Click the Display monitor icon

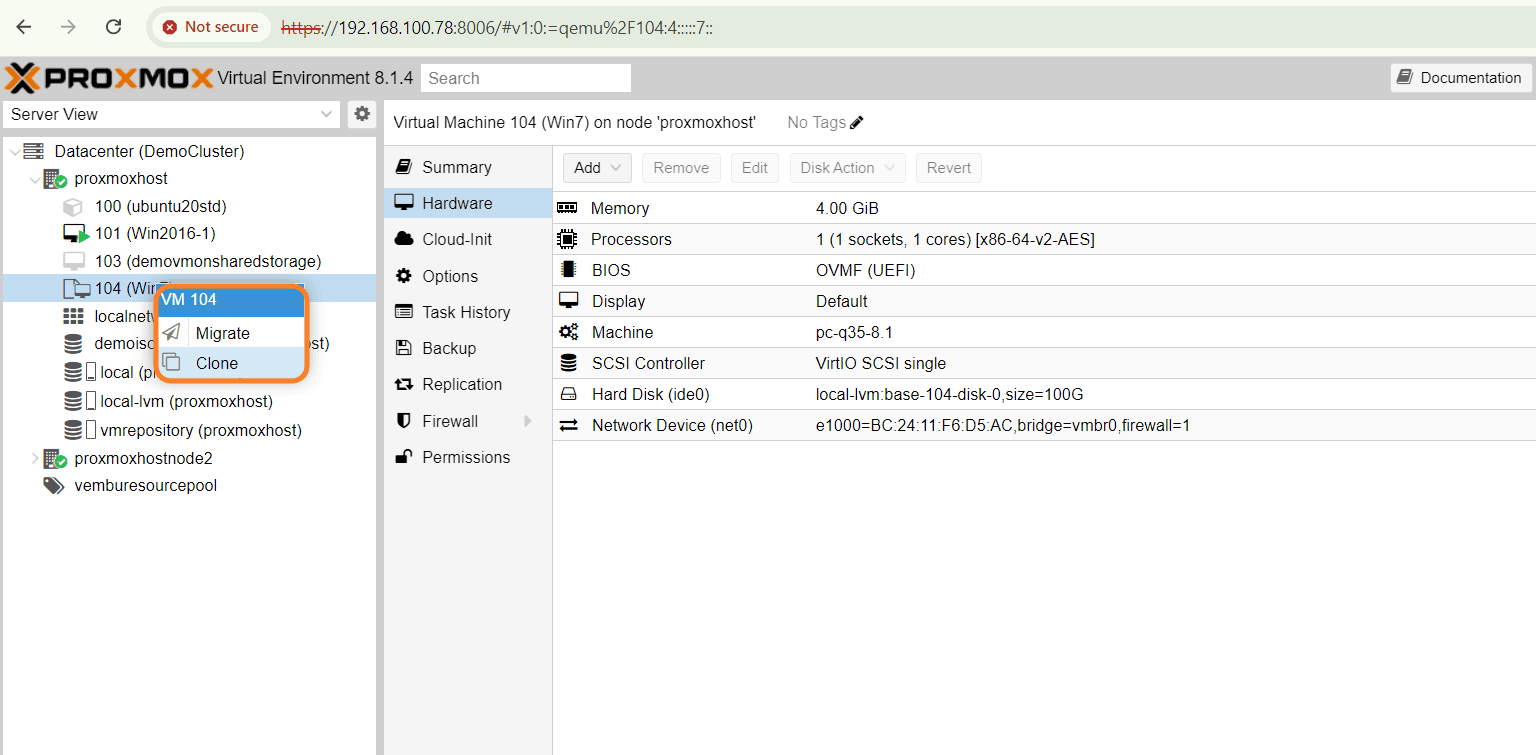568,301
